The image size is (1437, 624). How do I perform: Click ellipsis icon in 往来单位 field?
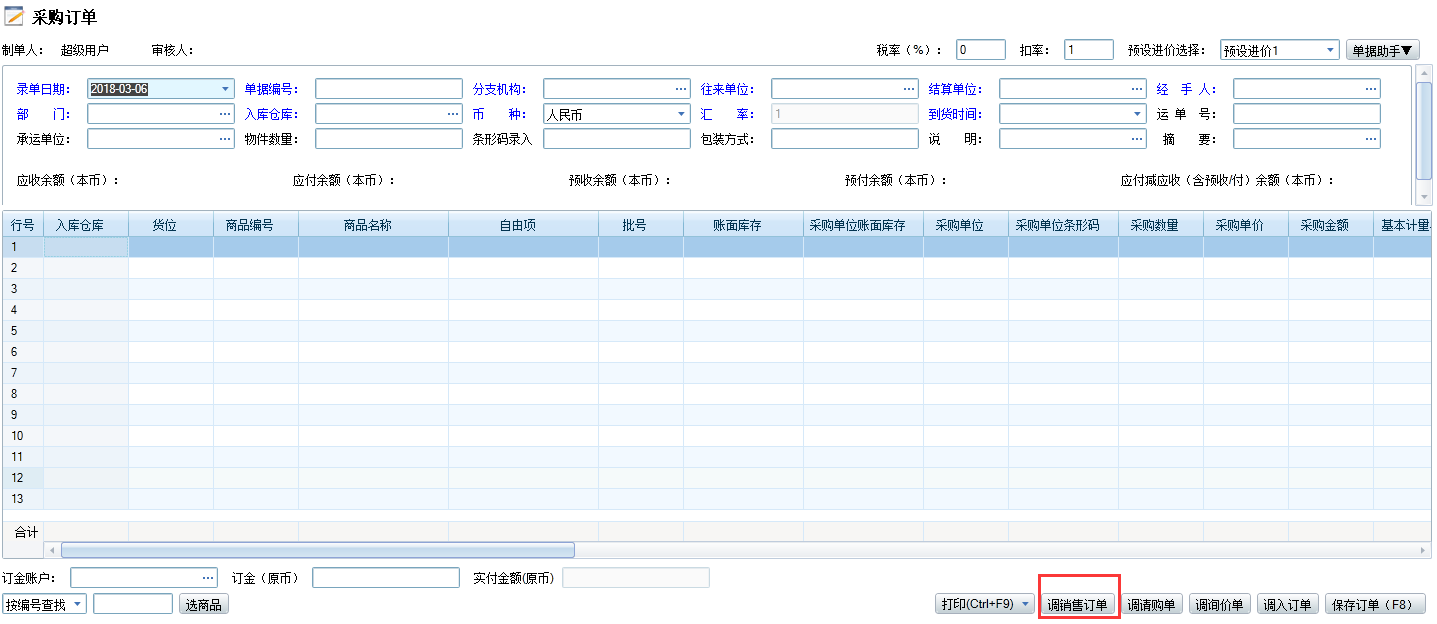pos(909,89)
